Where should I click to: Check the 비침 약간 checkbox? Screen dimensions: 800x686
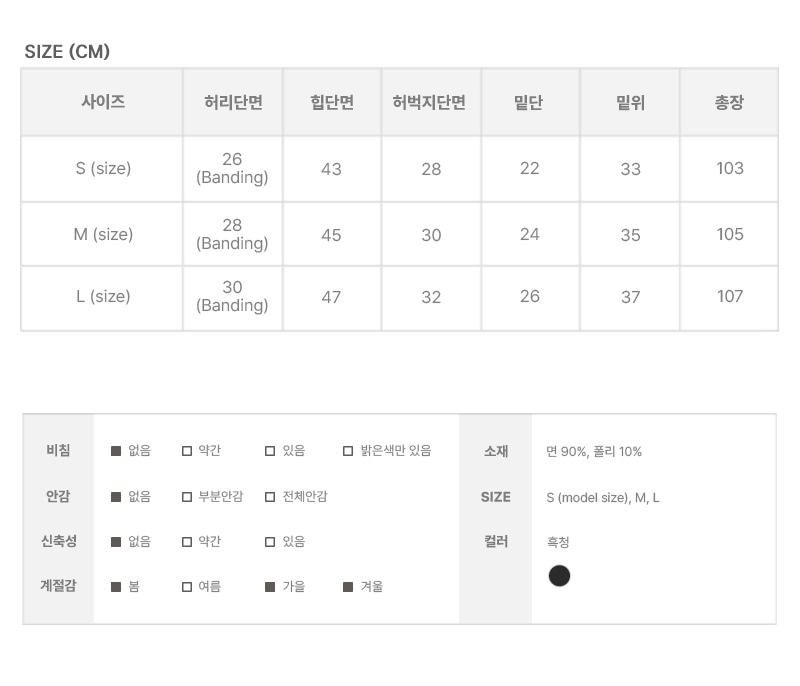click(187, 451)
